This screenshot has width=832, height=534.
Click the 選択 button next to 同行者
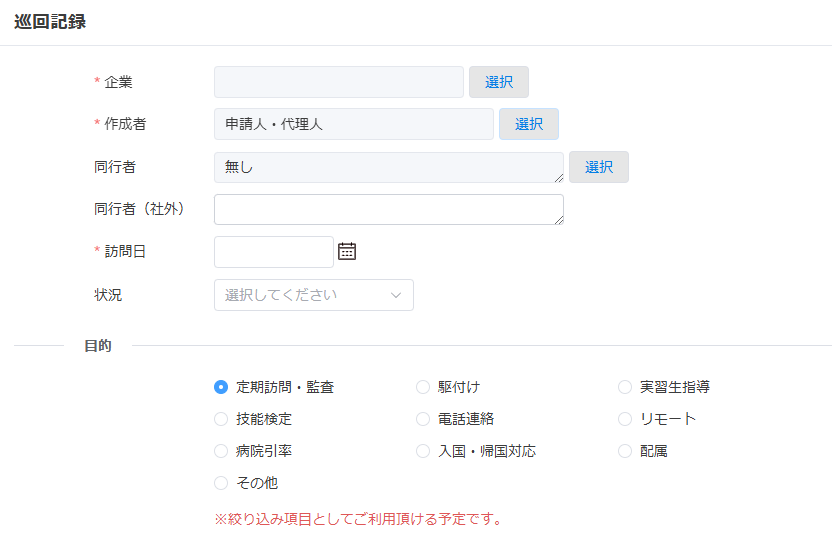point(599,167)
